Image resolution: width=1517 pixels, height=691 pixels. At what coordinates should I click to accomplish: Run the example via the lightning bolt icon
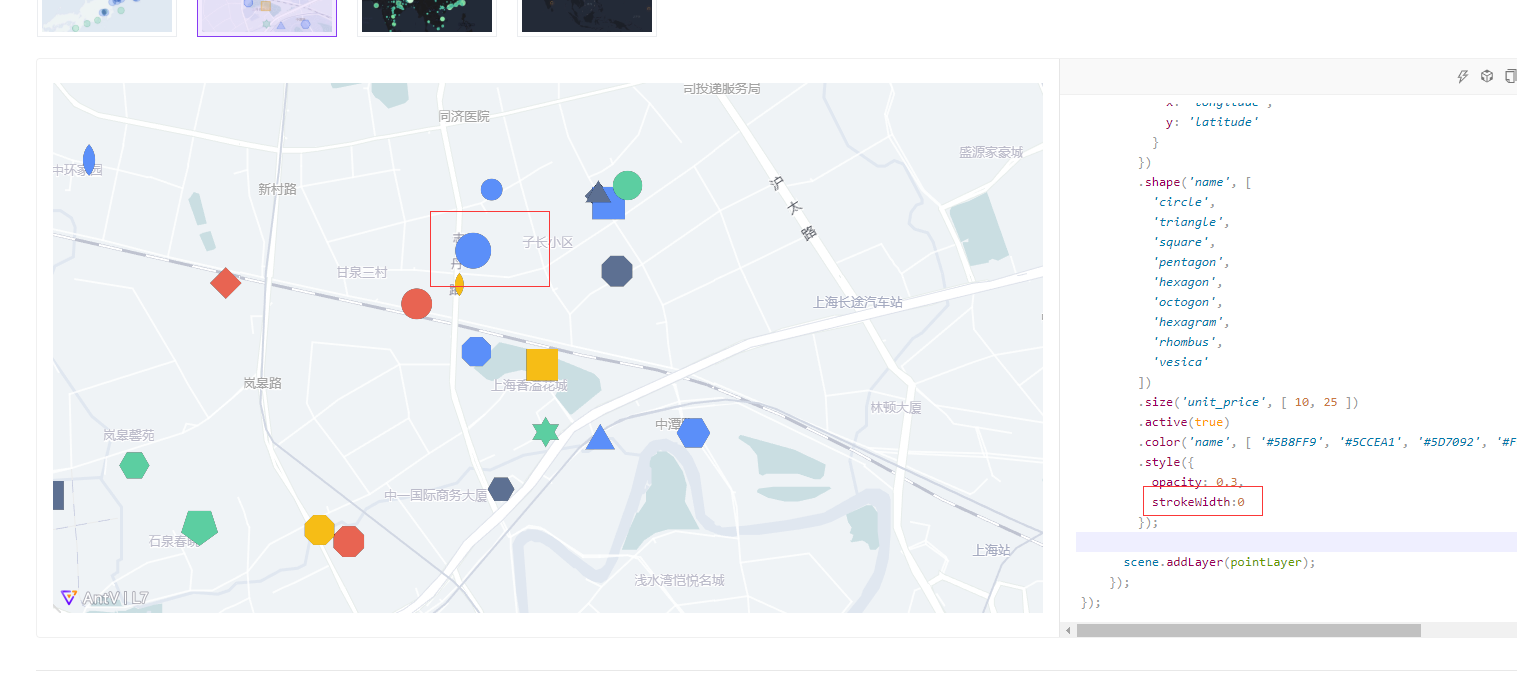[x=1462, y=75]
